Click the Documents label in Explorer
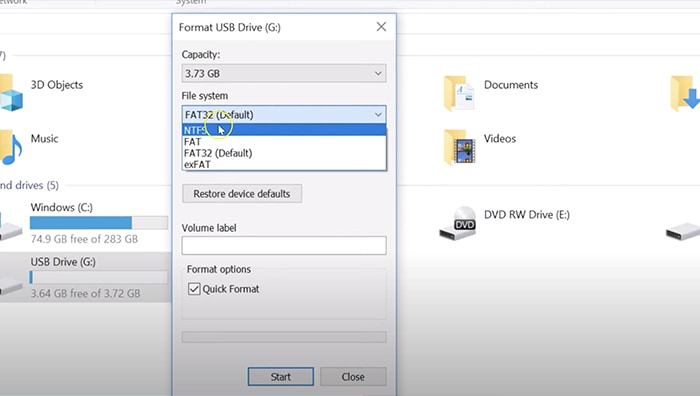700x396 pixels. click(511, 85)
